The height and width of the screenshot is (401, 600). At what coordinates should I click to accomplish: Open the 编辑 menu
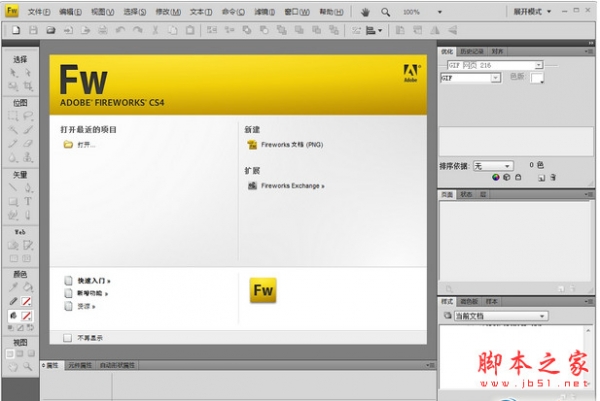click(70, 12)
